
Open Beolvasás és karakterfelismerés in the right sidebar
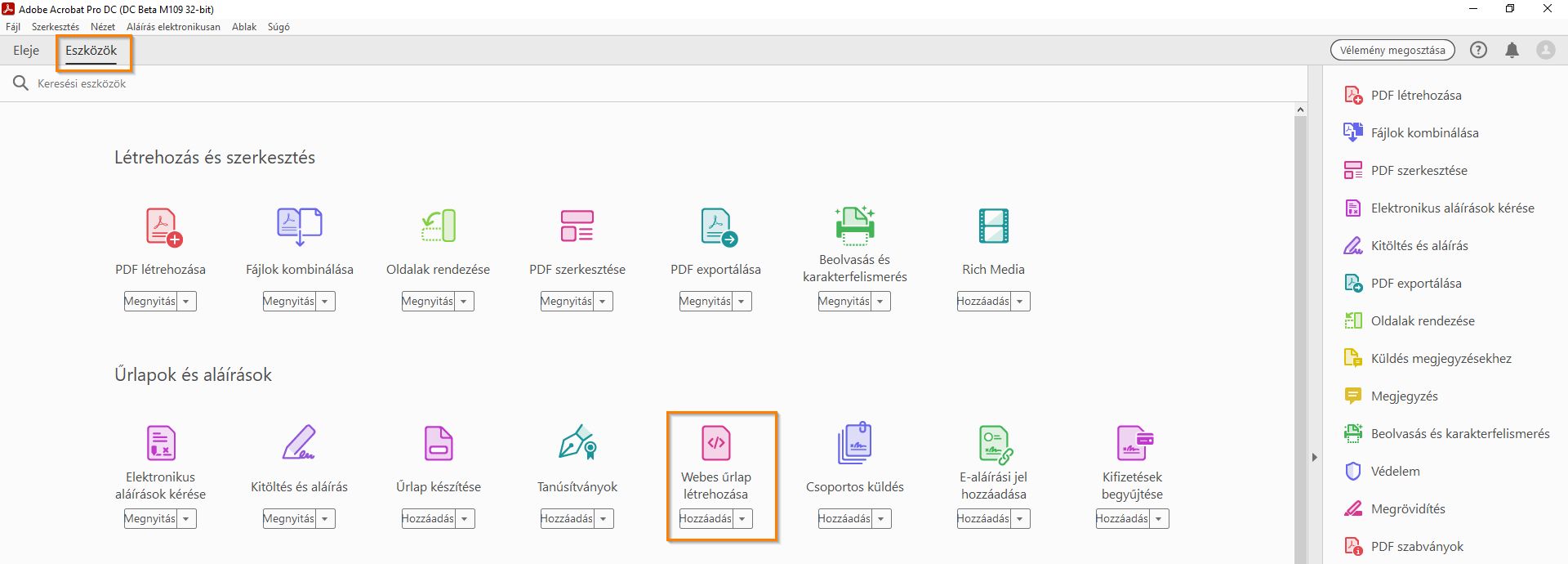pos(1446,434)
